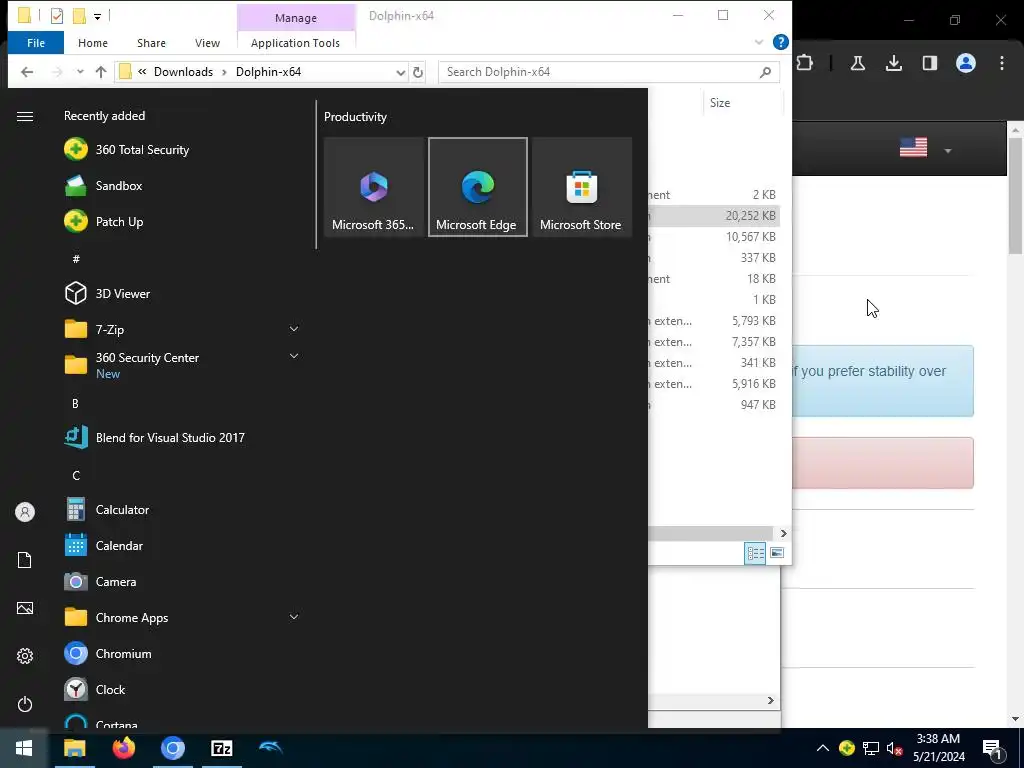Click Downloads in the address path

pyautogui.click(x=184, y=72)
